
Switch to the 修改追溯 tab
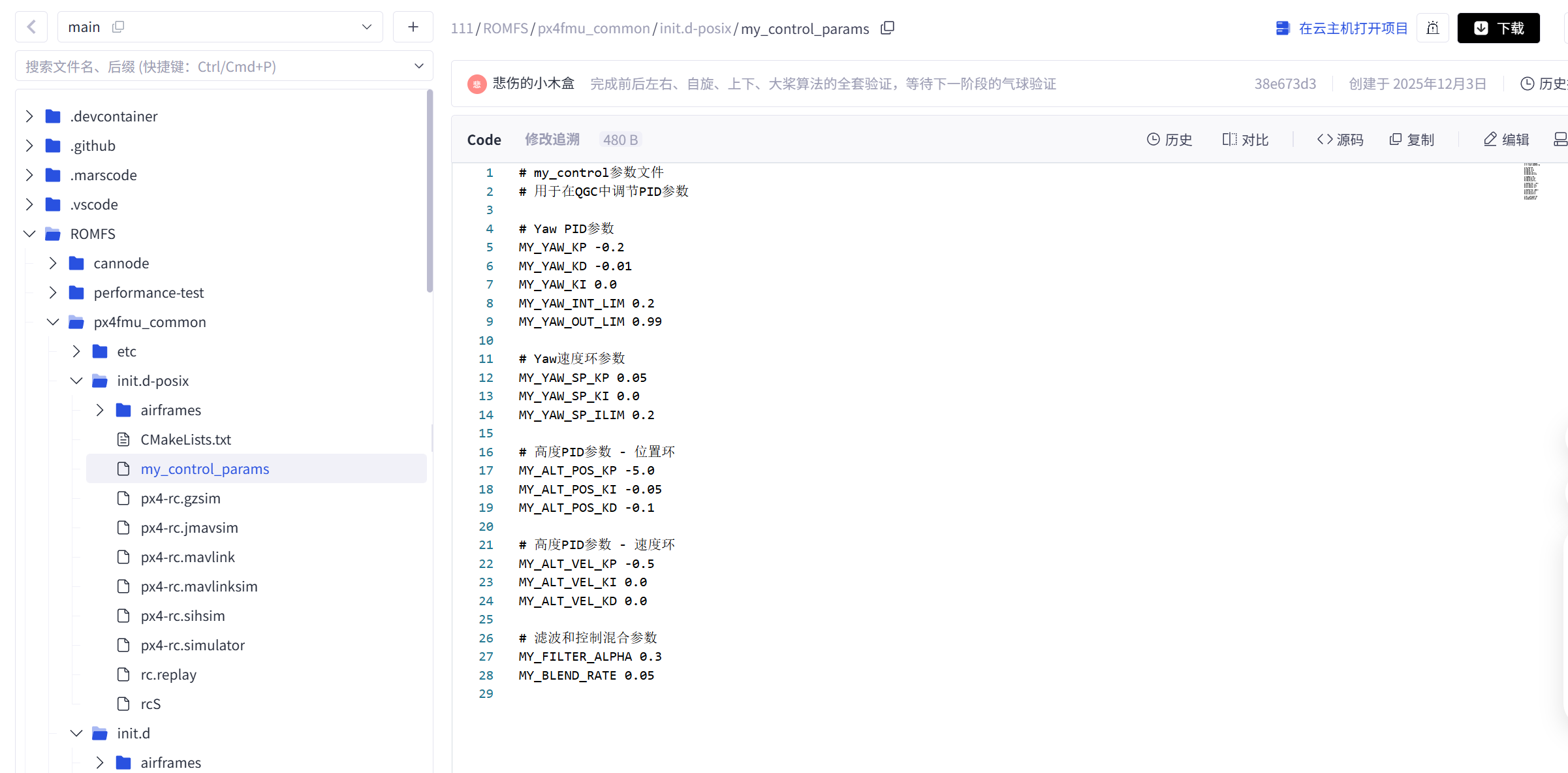tap(552, 140)
